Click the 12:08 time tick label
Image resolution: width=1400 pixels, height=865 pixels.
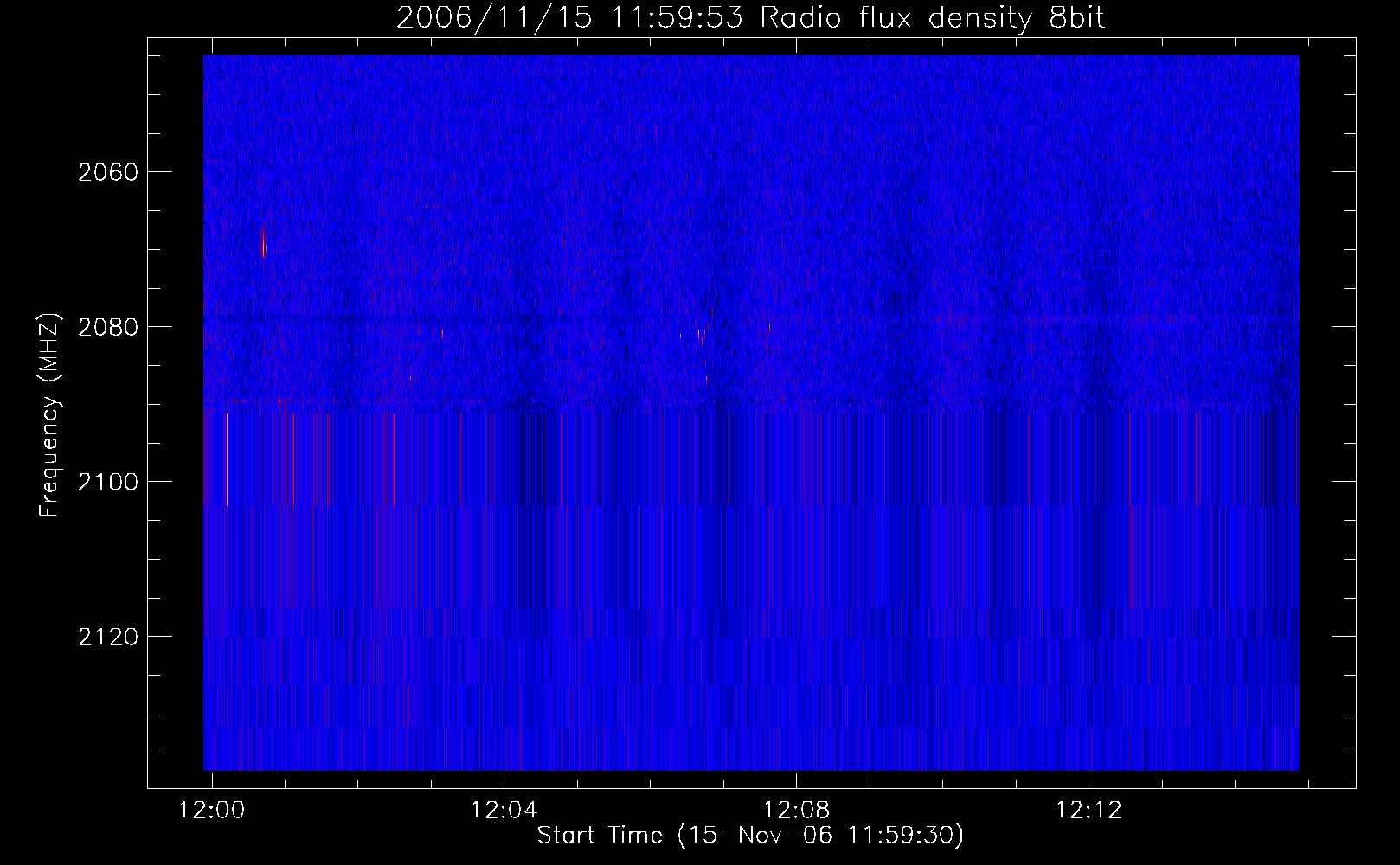[796, 810]
